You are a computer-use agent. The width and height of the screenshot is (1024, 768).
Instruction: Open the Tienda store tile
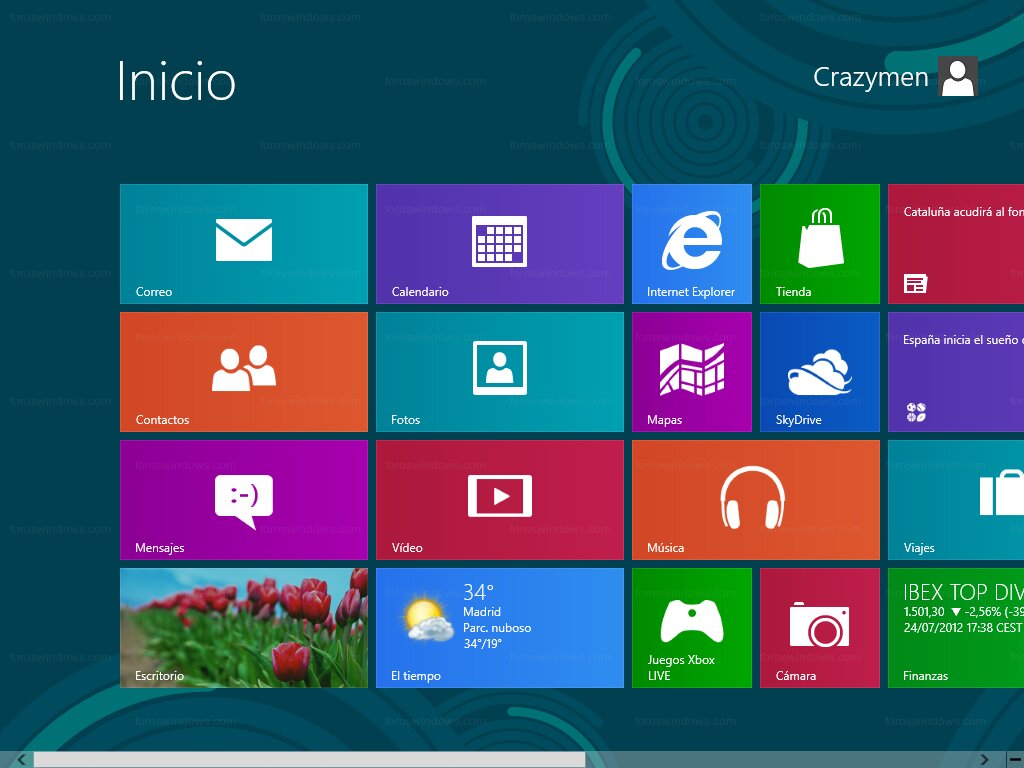pos(820,244)
